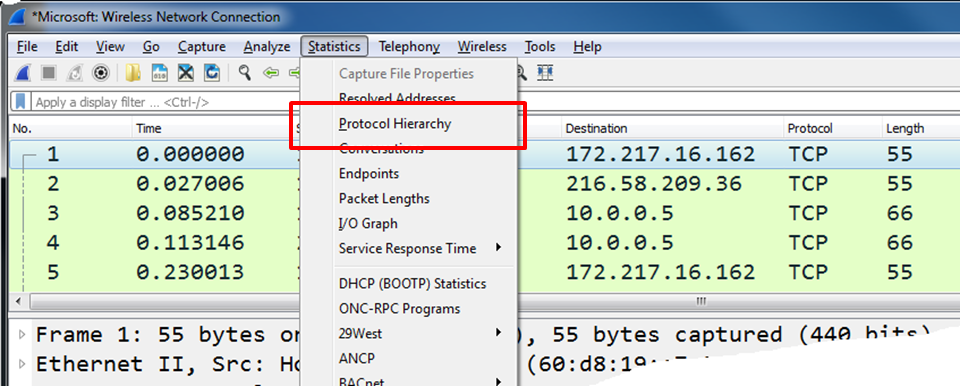The width and height of the screenshot is (960, 386).
Task: Select packet at time 0.230013
Action: click(x=484, y=272)
